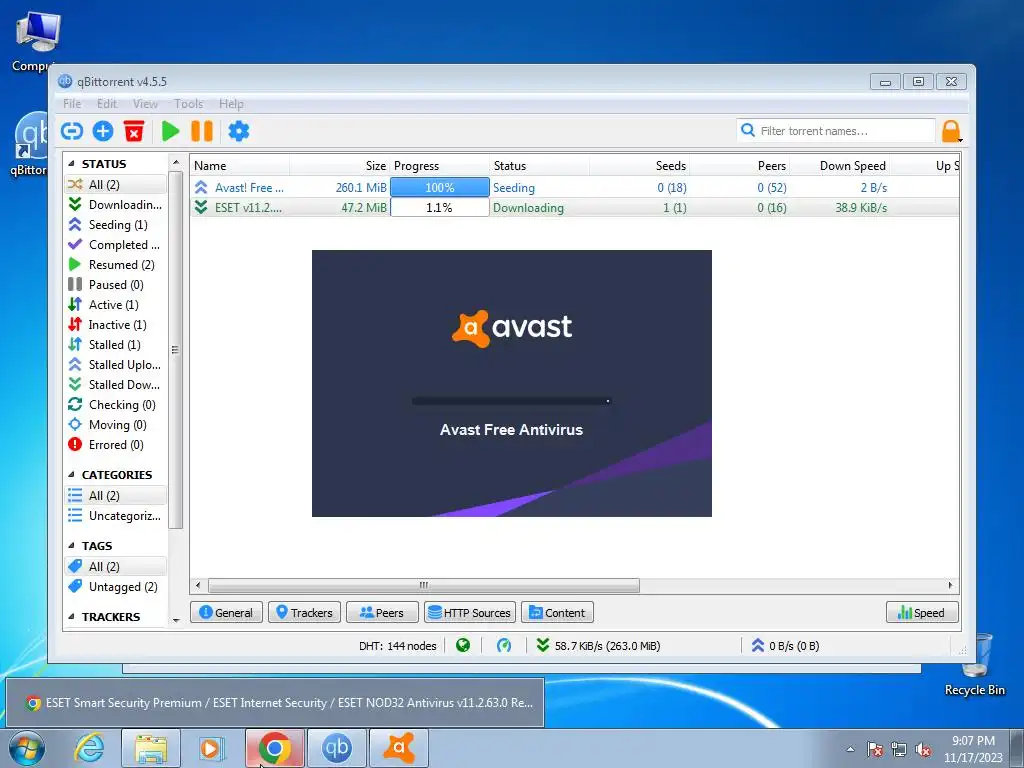Select the Active (1) filter

pos(116,305)
